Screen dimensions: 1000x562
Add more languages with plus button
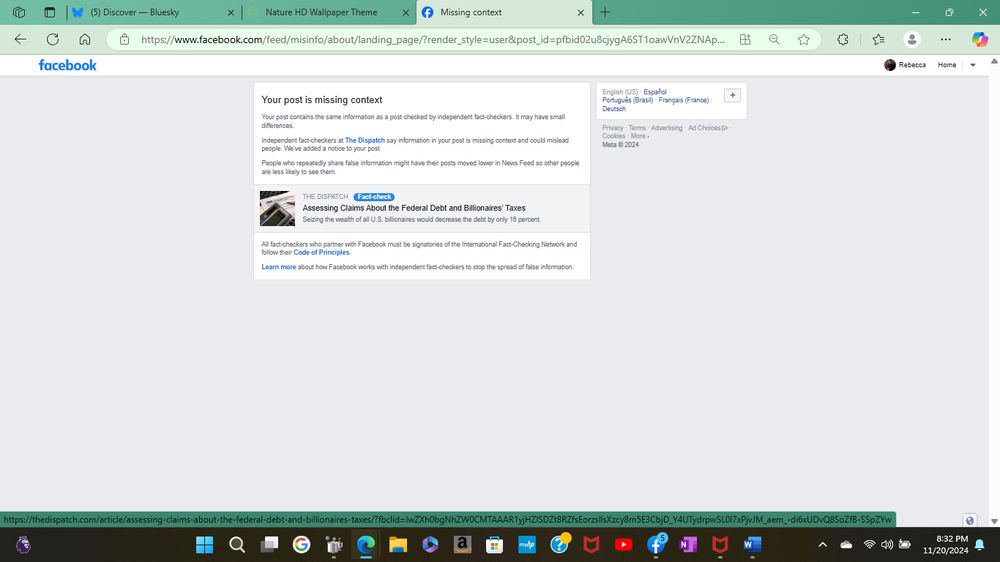[x=732, y=96]
